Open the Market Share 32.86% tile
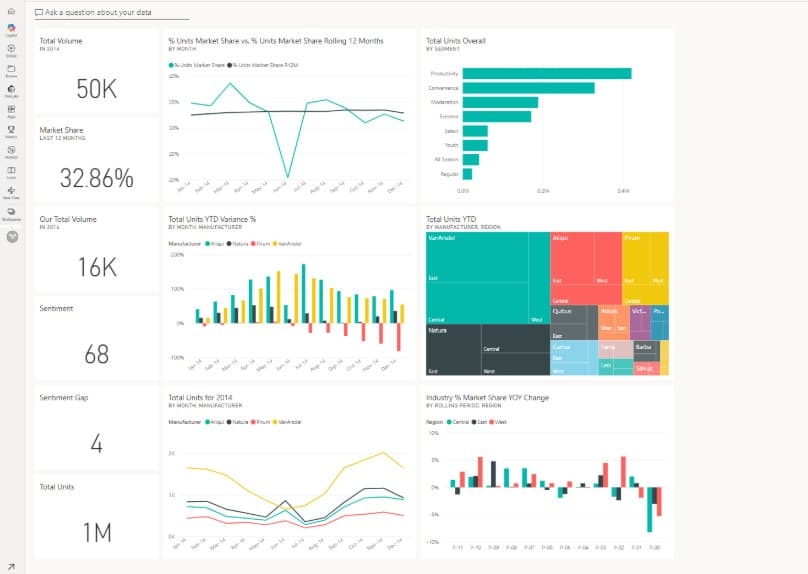The height and width of the screenshot is (574, 808). click(x=96, y=160)
